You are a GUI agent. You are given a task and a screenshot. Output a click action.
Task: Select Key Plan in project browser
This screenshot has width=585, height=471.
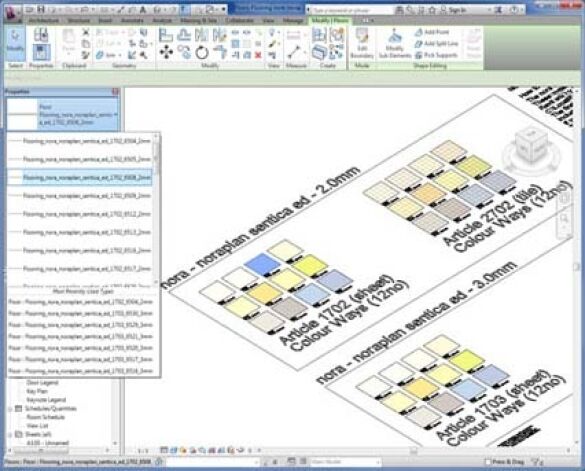pyautogui.click(x=37, y=391)
